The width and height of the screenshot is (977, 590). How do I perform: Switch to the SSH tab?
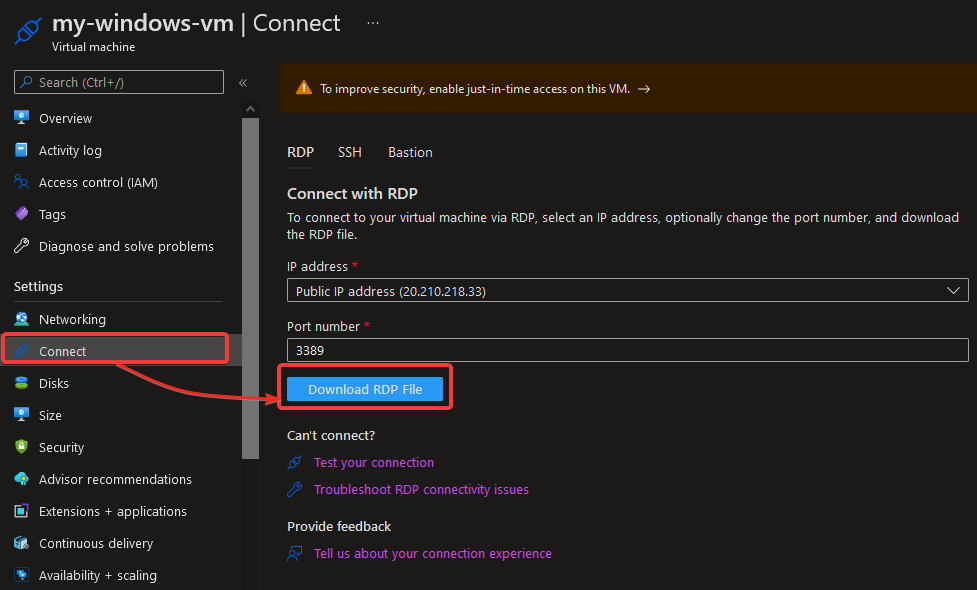350,152
